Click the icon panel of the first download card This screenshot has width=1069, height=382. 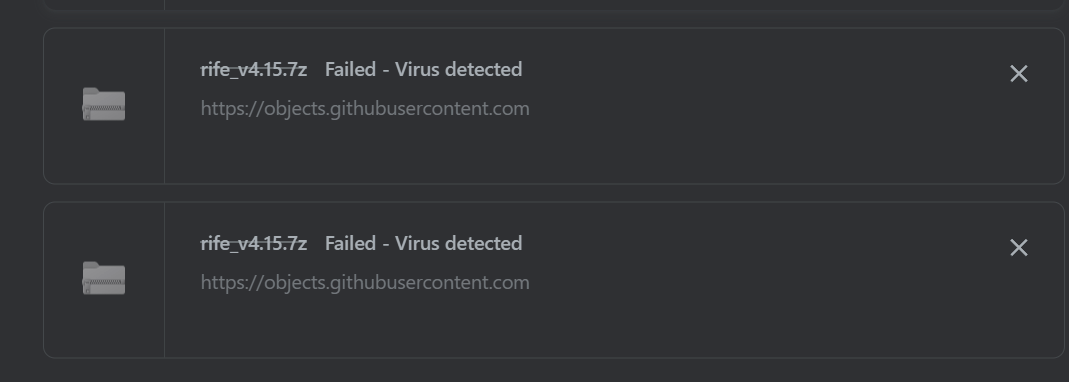pyautogui.click(x=104, y=106)
